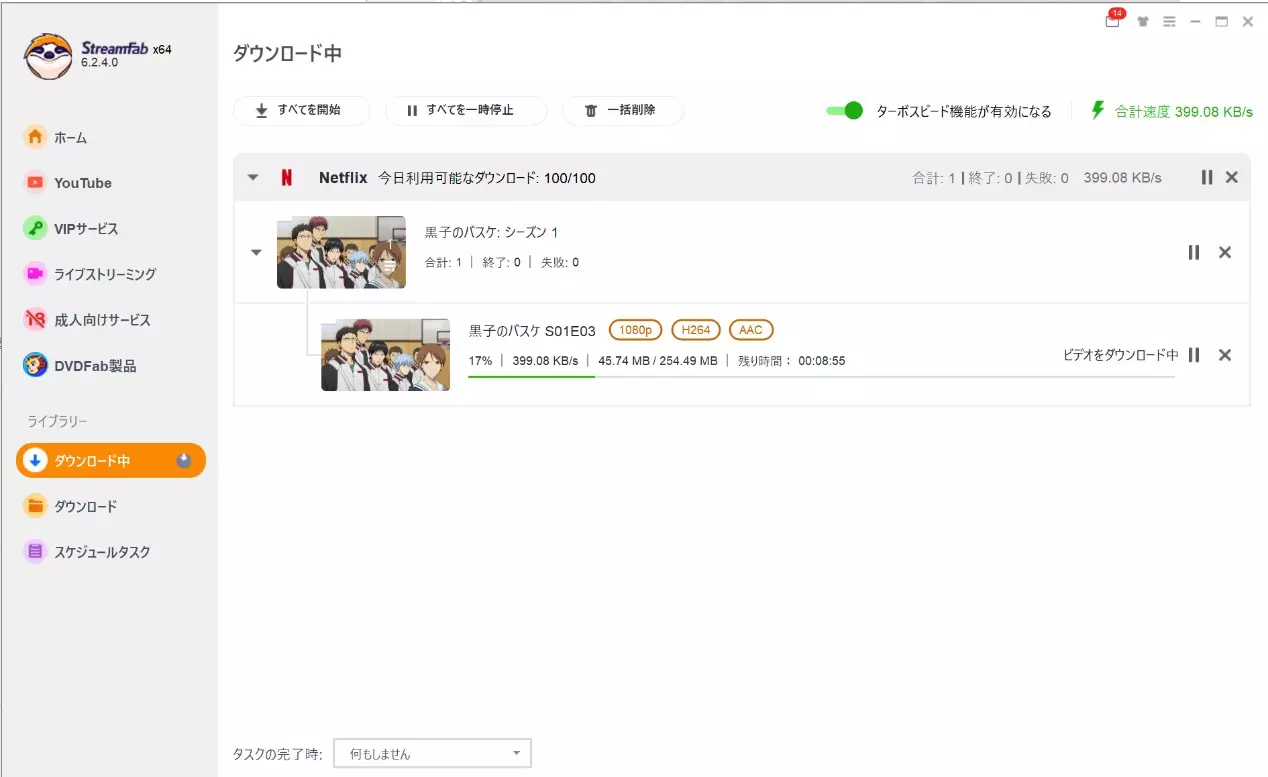1268x777 pixels.
Task: Pause all downloads
Action: [x=466, y=111]
